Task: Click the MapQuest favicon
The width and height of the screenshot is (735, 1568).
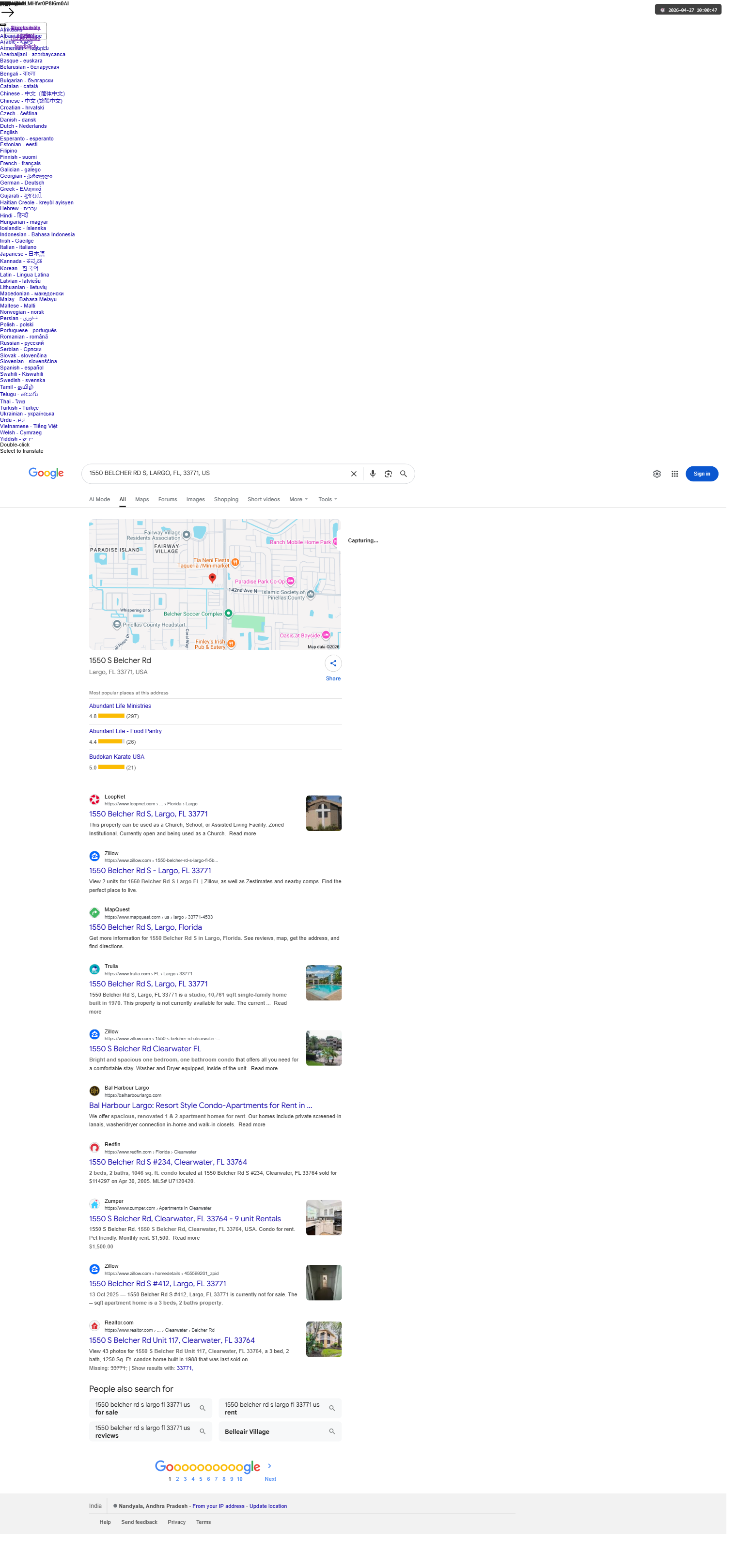Action: (94, 913)
